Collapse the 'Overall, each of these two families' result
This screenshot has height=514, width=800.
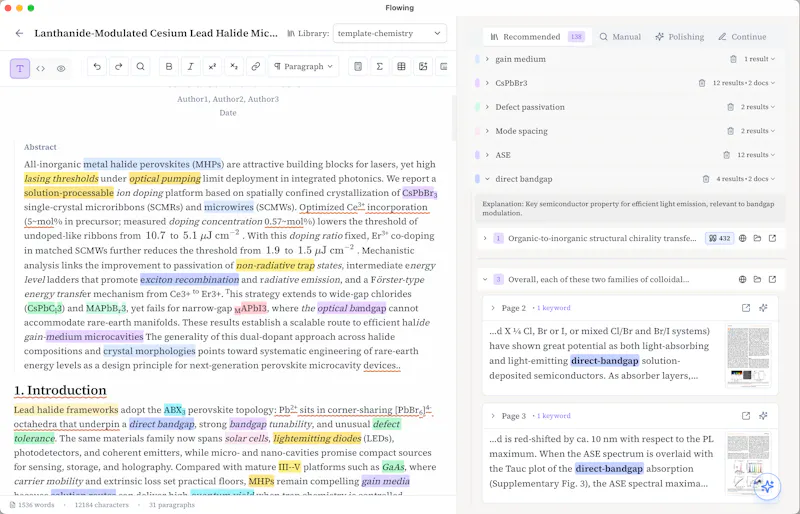coord(485,280)
